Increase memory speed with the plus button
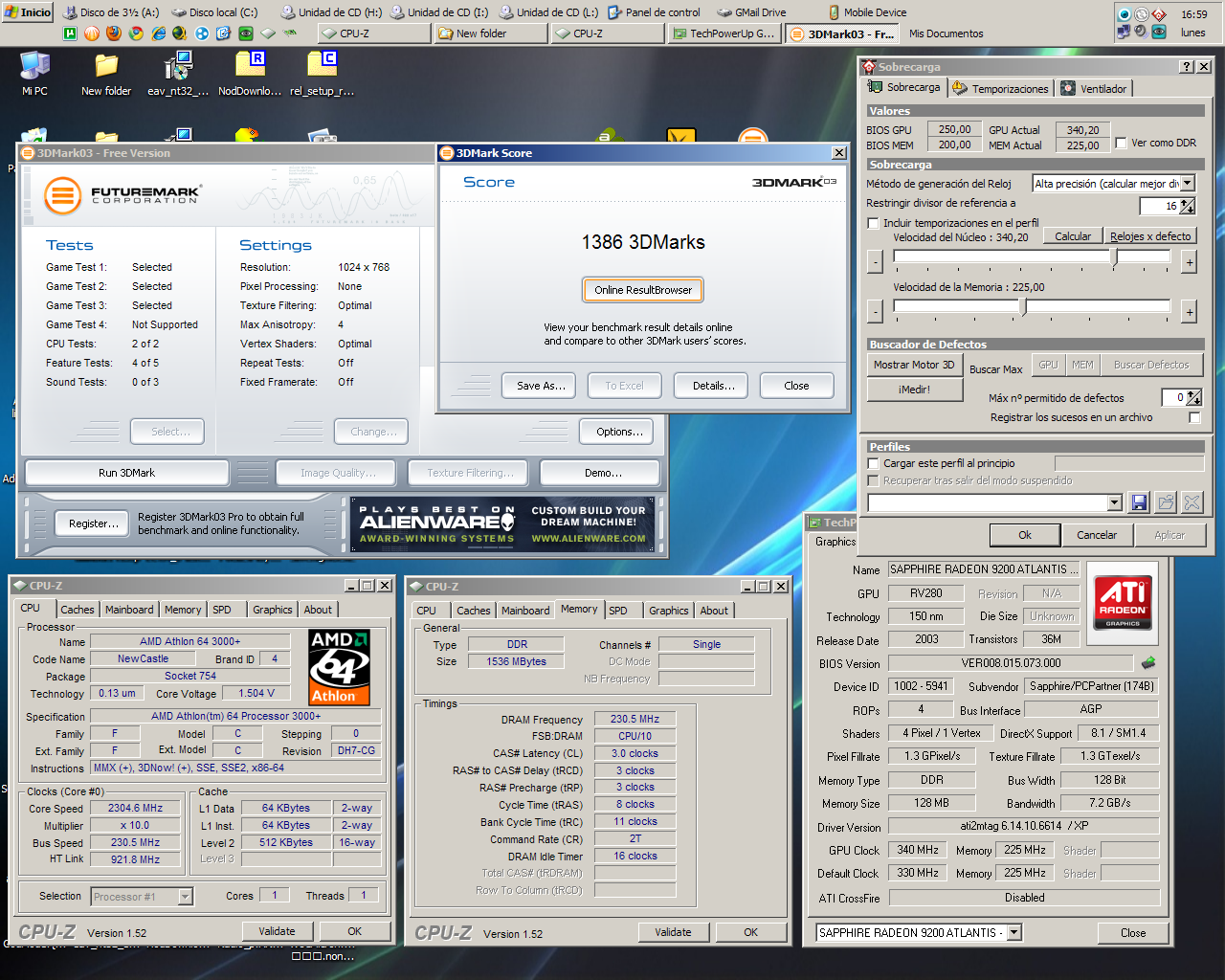 [1190, 311]
